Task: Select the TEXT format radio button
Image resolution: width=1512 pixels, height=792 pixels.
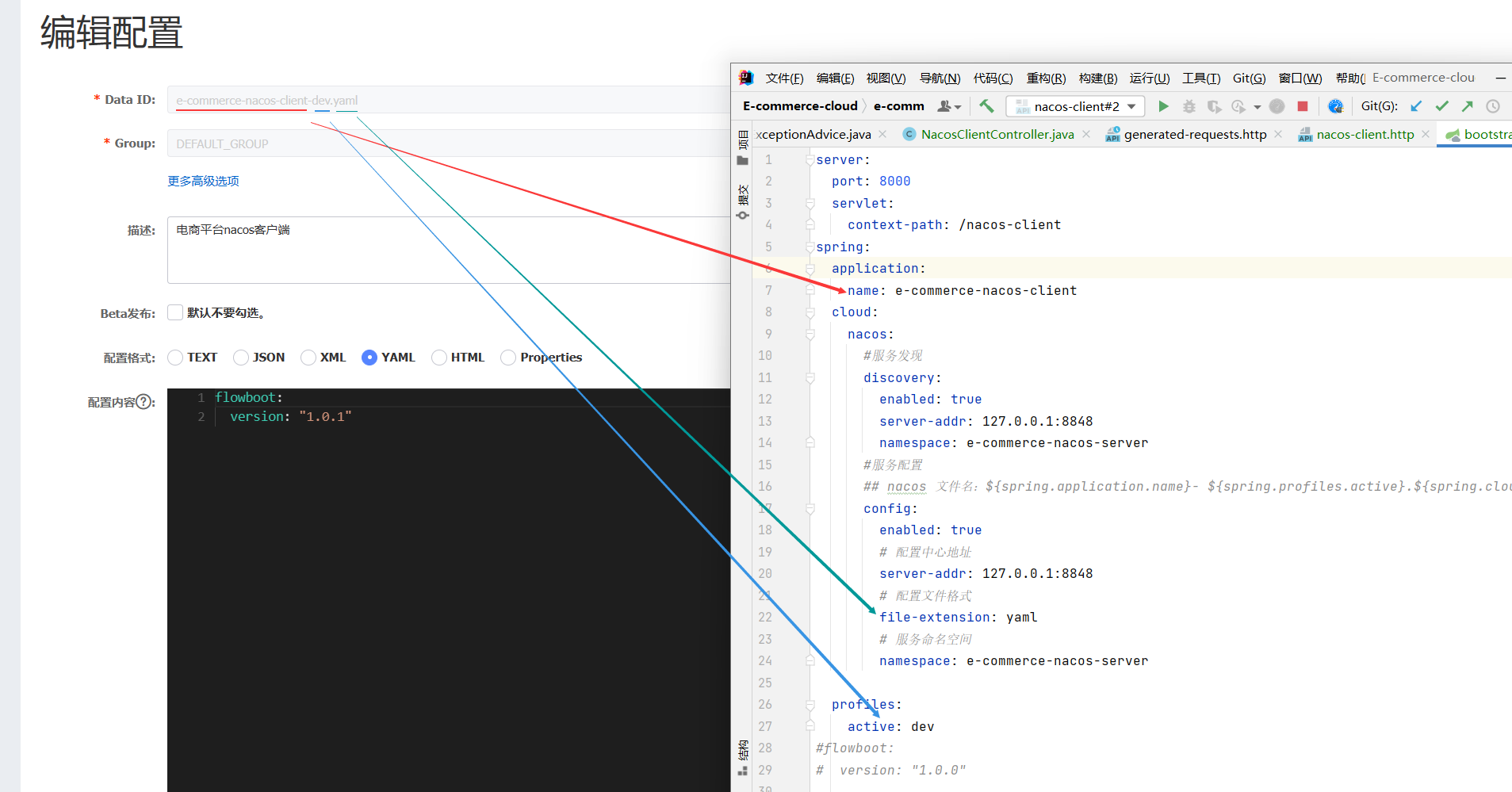Action: click(175, 358)
